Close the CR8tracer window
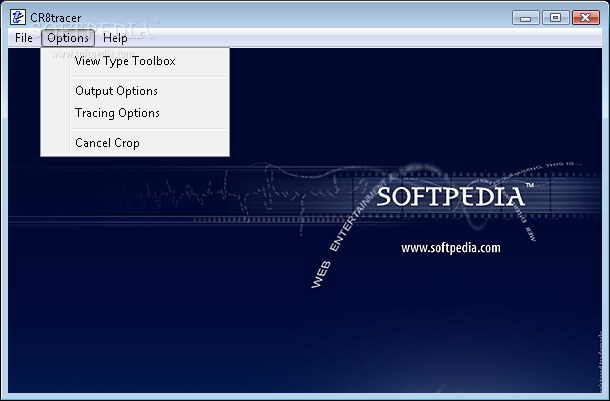The height and width of the screenshot is (401, 610). [x=585, y=18]
